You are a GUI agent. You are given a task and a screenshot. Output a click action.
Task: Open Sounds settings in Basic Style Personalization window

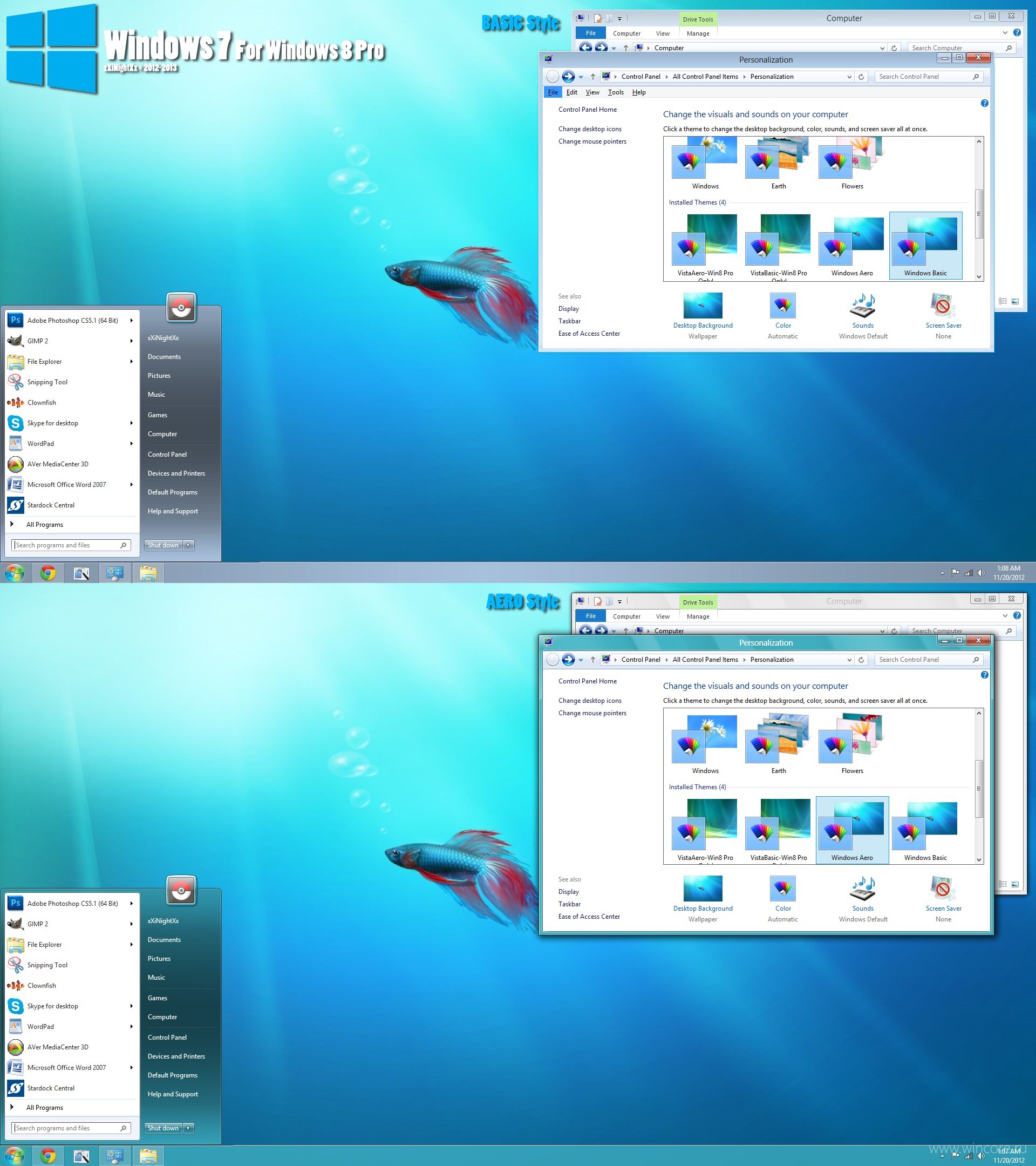[863, 316]
